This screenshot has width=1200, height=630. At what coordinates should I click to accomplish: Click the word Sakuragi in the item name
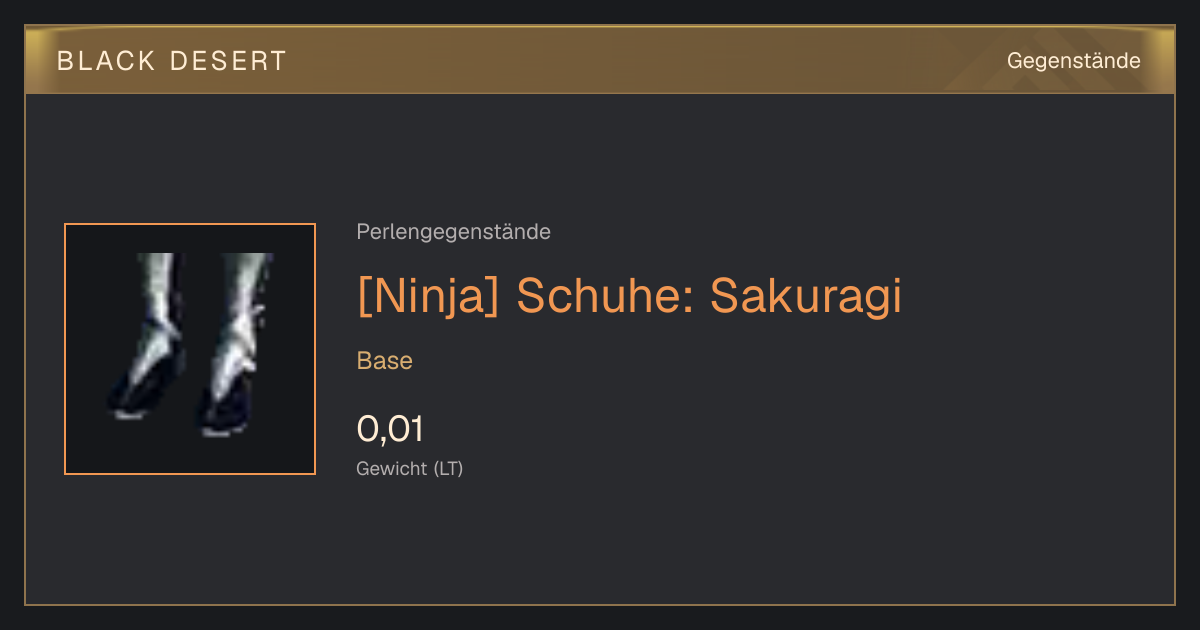pyautogui.click(x=806, y=295)
